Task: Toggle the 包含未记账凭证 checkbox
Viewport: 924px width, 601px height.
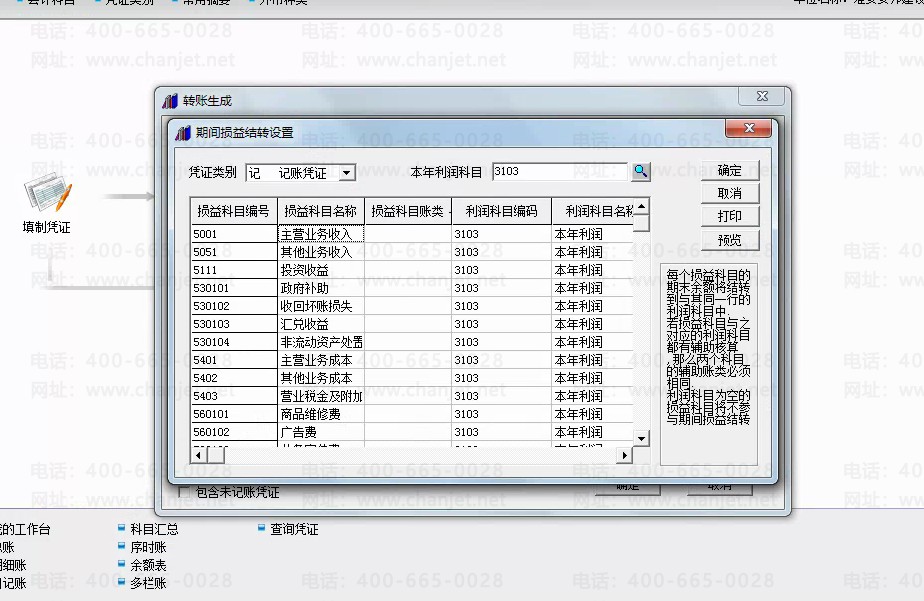Action: (x=183, y=492)
